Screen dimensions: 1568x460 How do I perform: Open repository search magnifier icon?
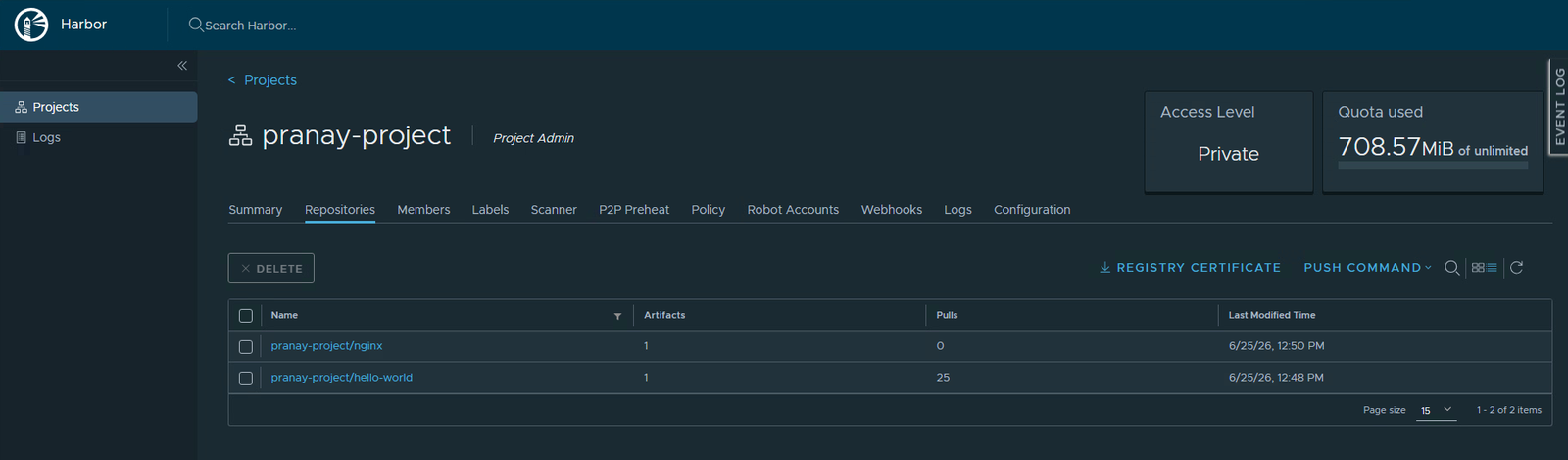coord(1451,268)
